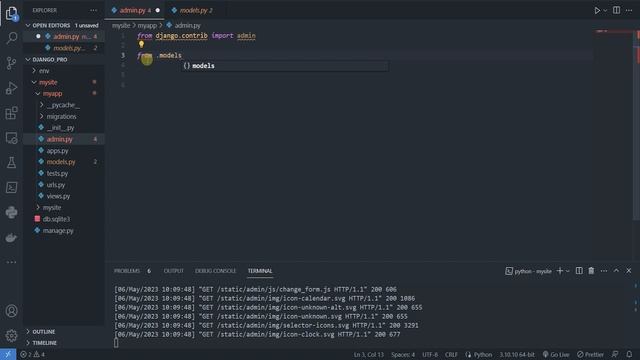Open editor More Actions ellipsis
Screen dimensions: 640x360
pyautogui.click(x=629, y=10)
